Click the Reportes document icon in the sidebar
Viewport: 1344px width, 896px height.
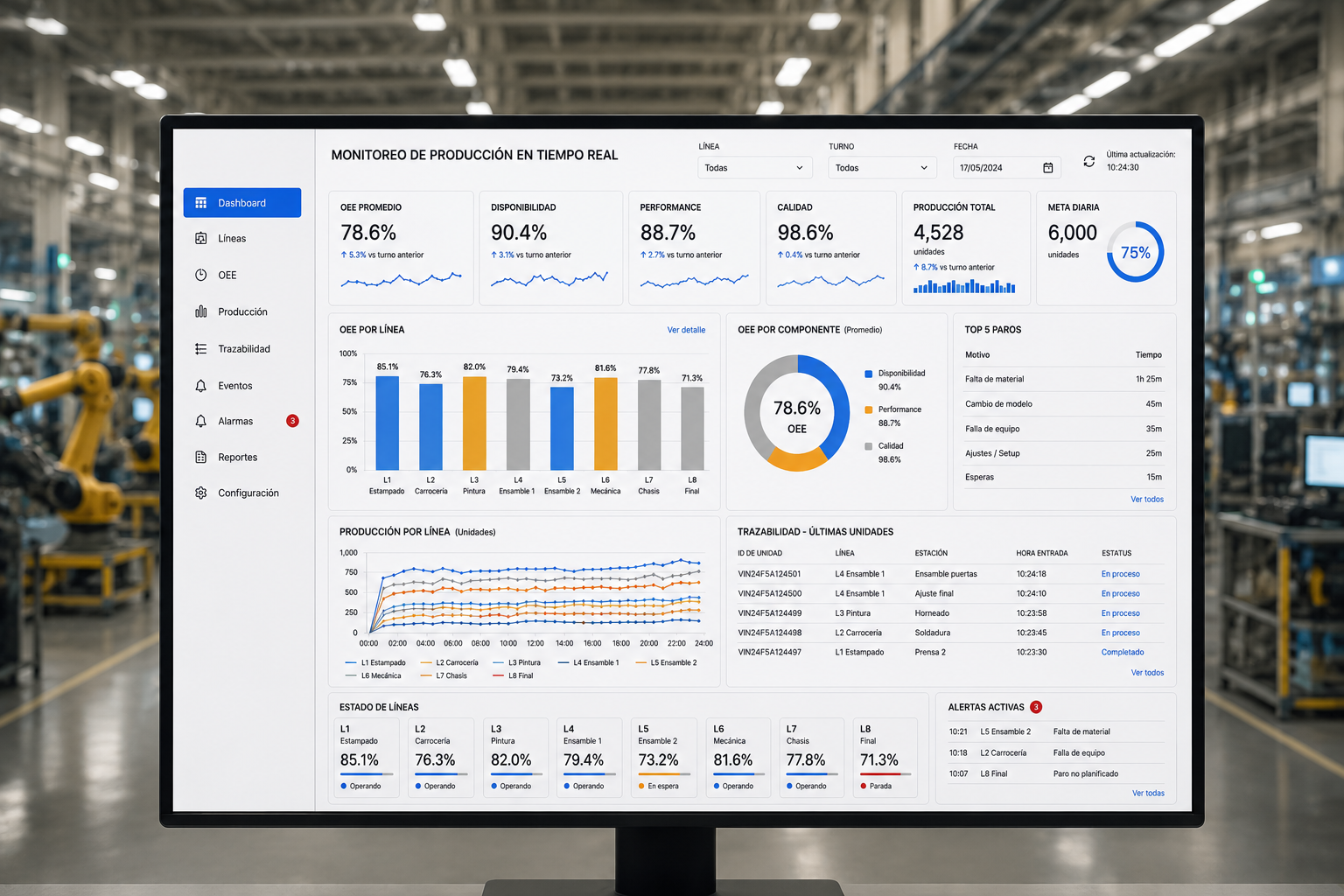coord(201,458)
